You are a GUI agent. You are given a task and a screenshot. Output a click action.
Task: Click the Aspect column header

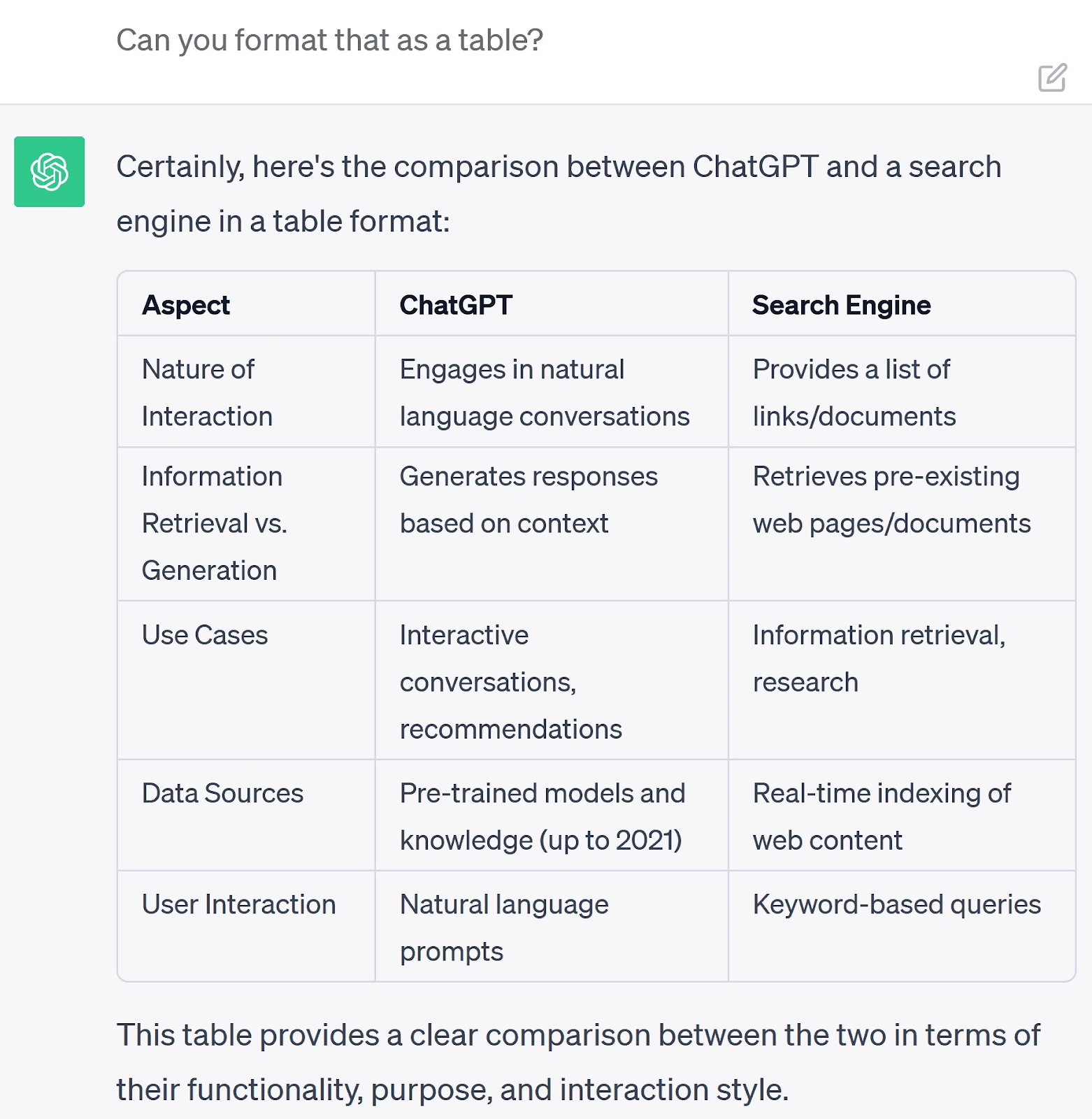pos(185,304)
